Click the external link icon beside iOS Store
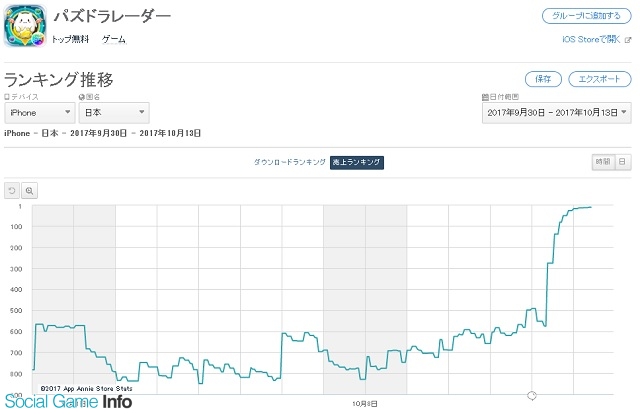Viewport: 640px width, 414px height. [628, 40]
